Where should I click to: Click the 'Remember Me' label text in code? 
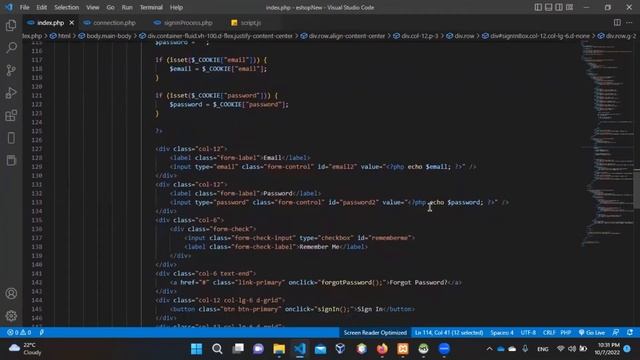tap(320, 247)
